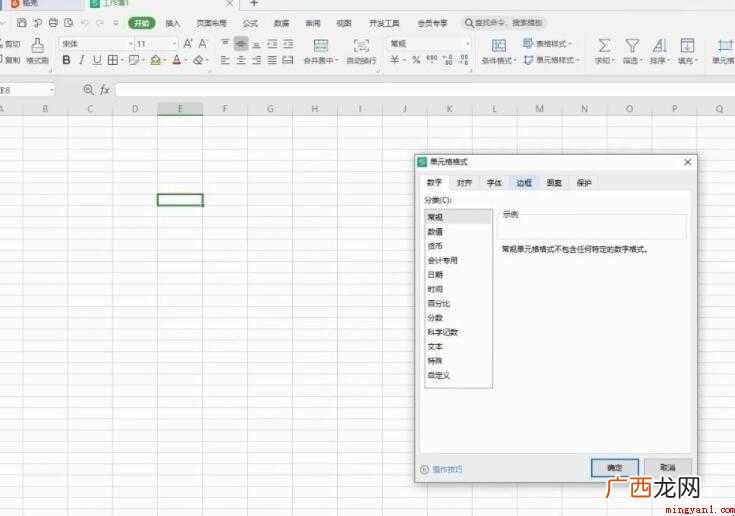735x516 pixels.
Task: Open the number format (常规) dropdown
Action: (467, 44)
